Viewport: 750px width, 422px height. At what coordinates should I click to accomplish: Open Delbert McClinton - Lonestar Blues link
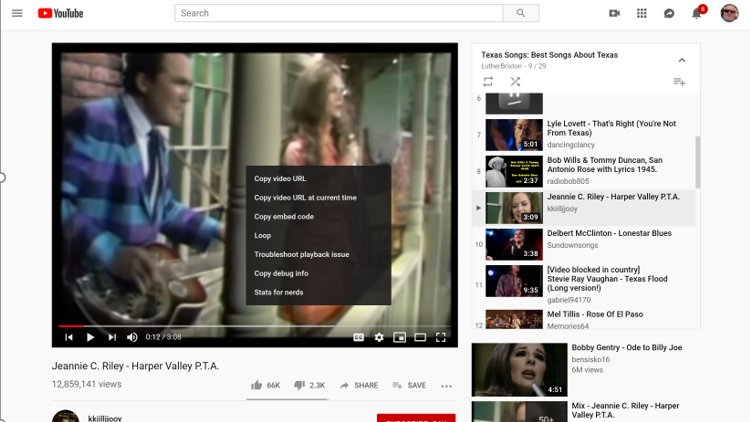point(609,233)
